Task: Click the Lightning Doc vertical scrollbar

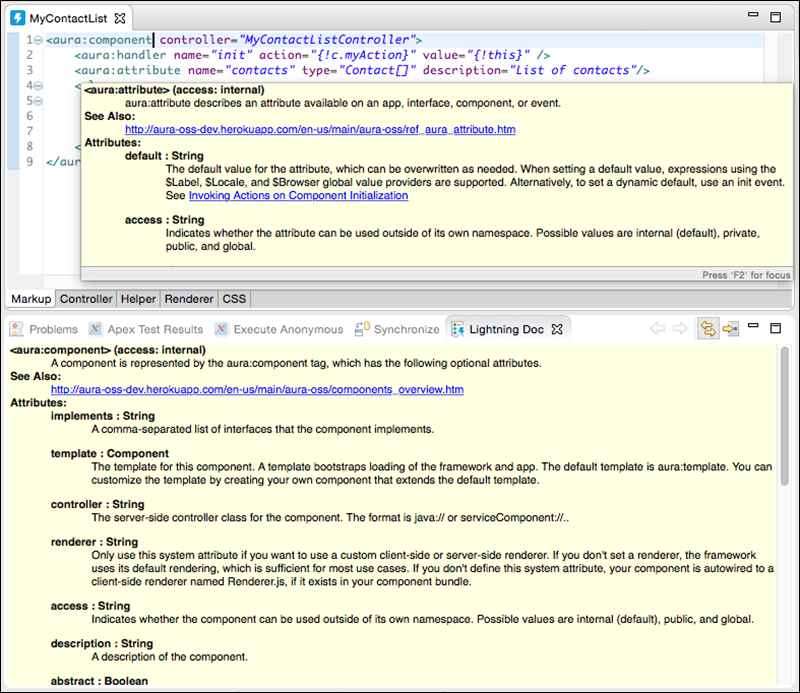Action: (785, 415)
